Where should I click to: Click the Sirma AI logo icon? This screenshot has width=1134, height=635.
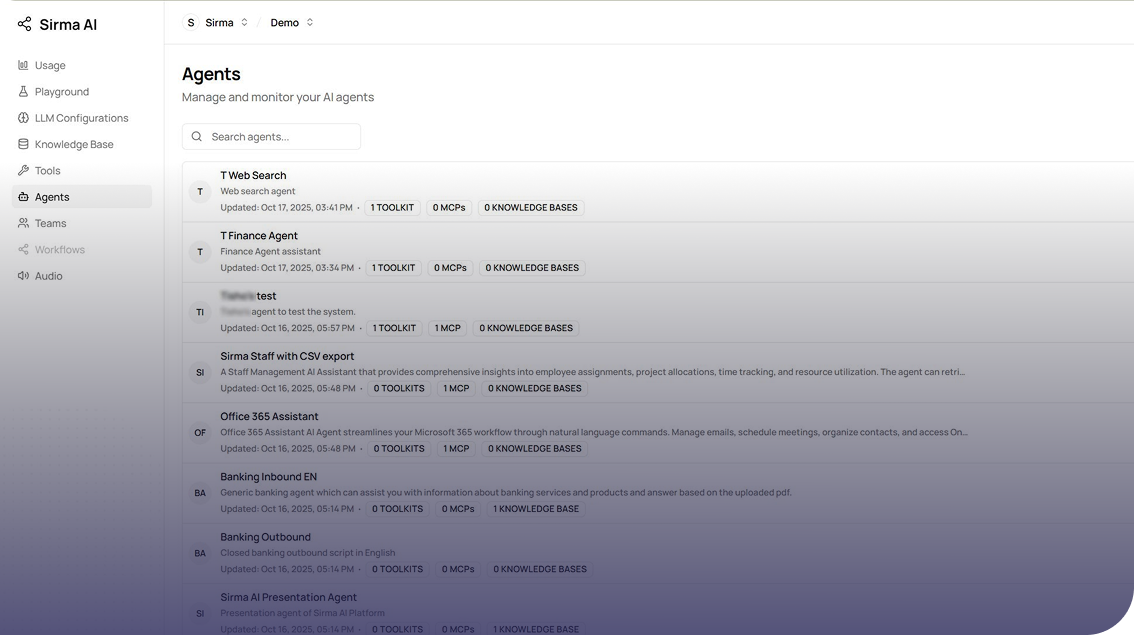pos(24,24)
